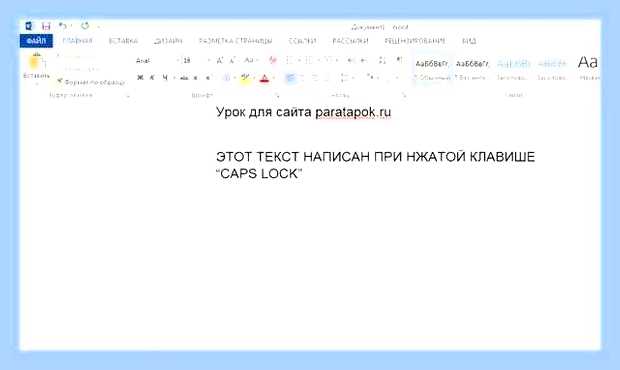Decrease font size with the smaller A icon
The image size is (620, 370).
[233, 60]
